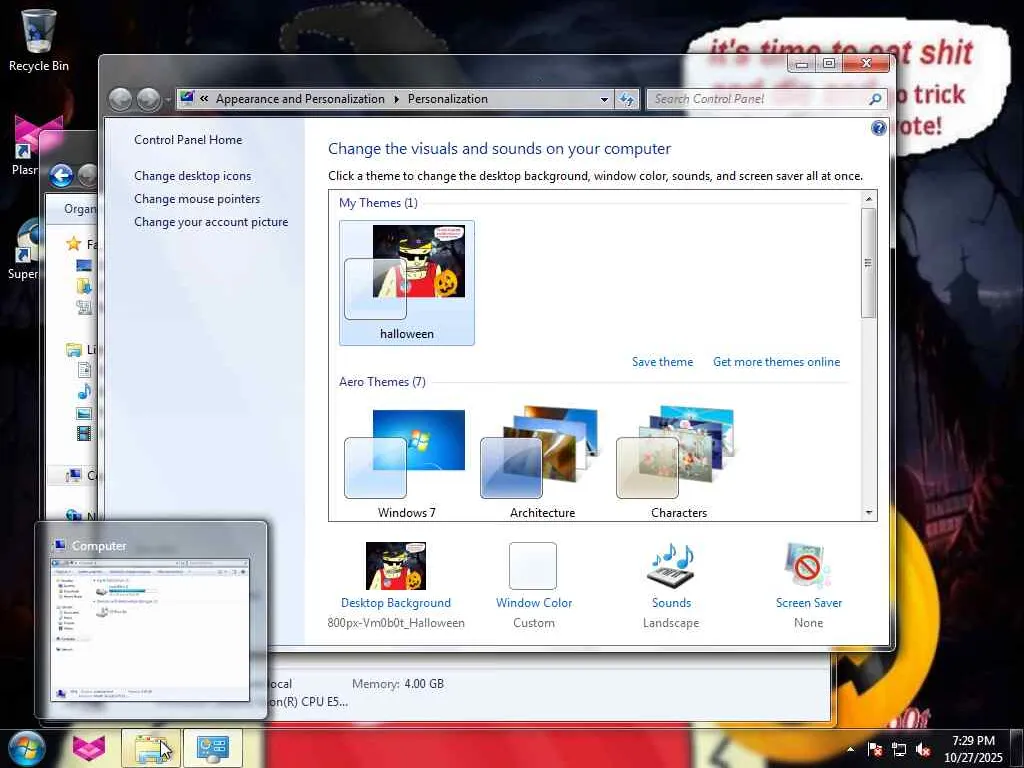Image resolution: width=1024 pixels, height=768 pixels.
Task: Click the Control Panel taskbar button
Action: (213, 748)
